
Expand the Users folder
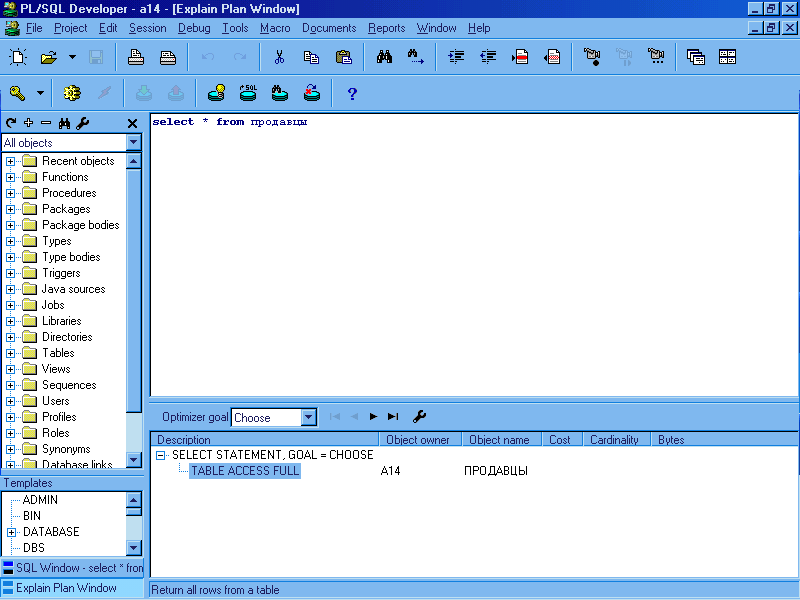(x=10, y=401)
